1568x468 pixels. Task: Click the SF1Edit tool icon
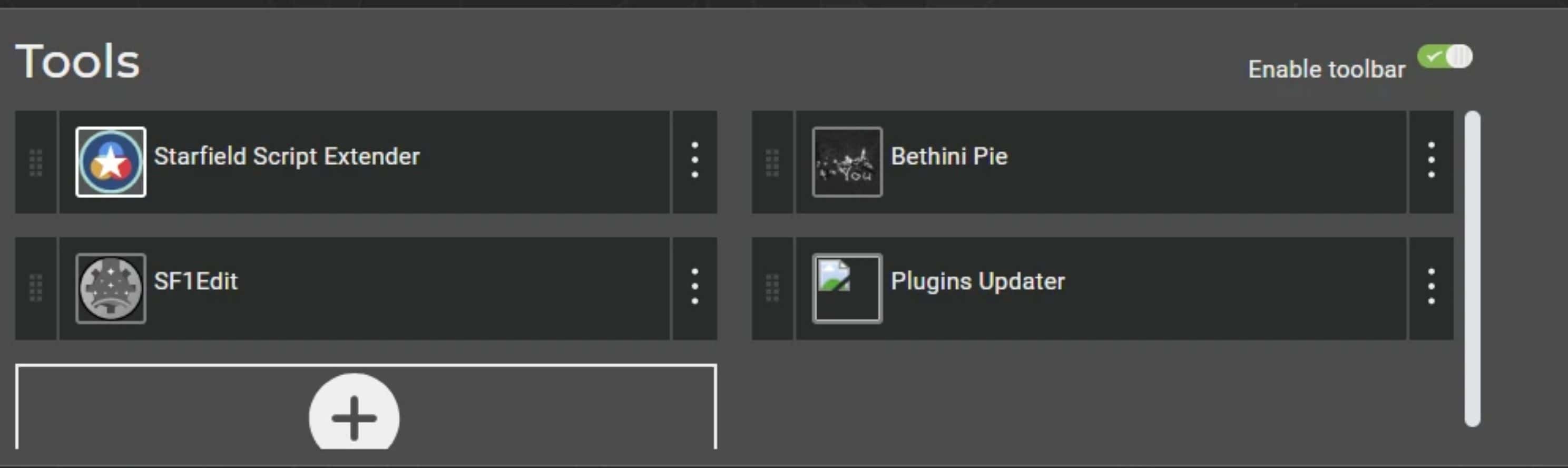(110, 288)
